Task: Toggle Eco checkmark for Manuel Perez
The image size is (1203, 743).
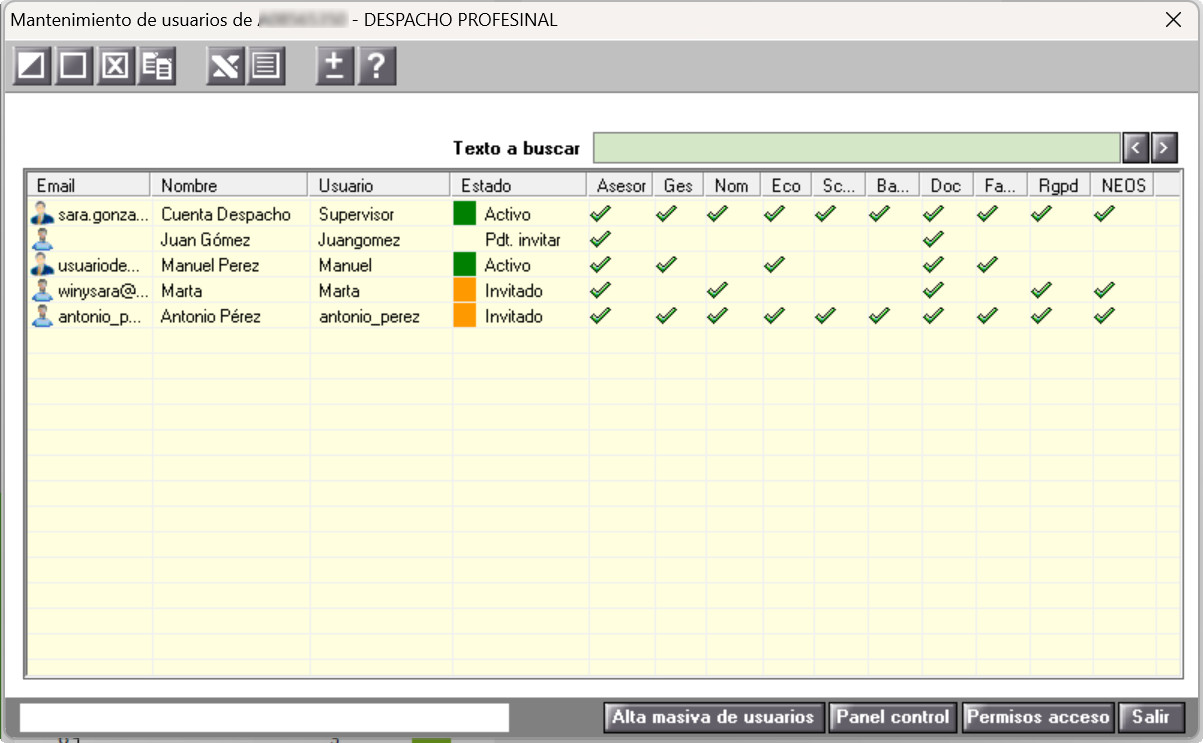Action: click(774, 265)
